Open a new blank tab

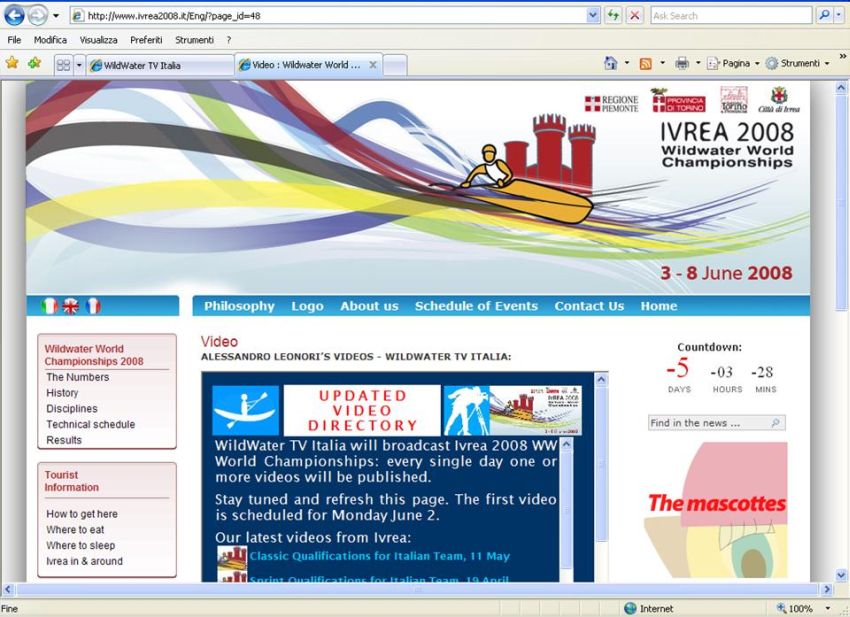click(395, 66)
